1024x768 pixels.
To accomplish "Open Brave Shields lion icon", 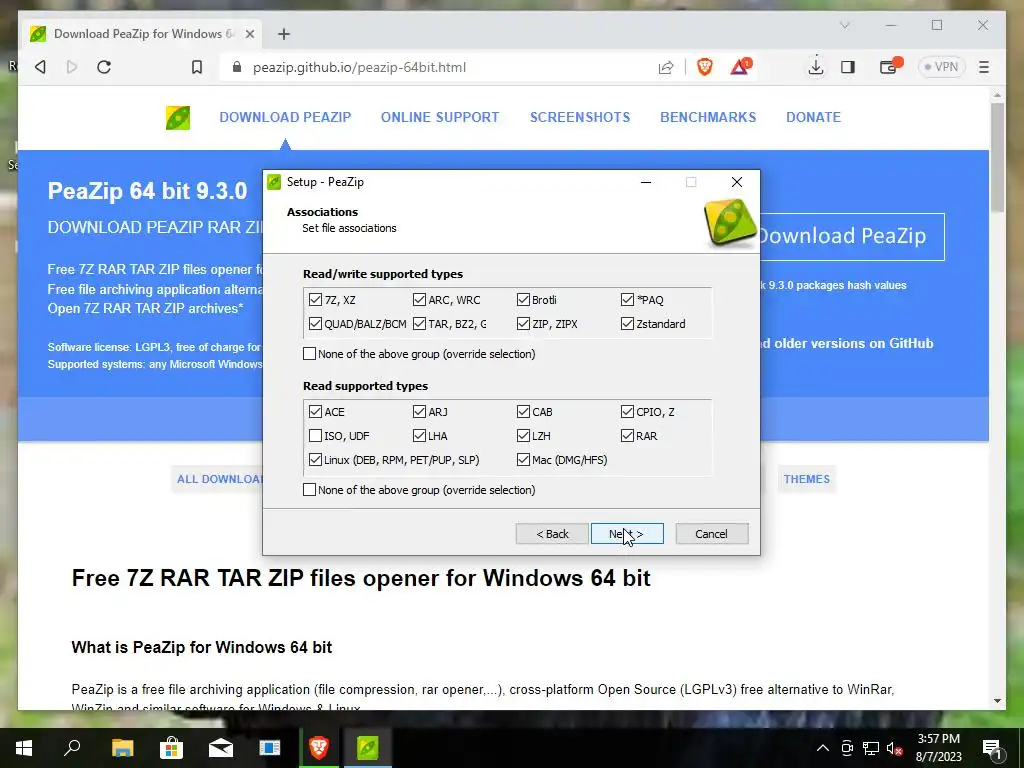I will click(705, 67).
